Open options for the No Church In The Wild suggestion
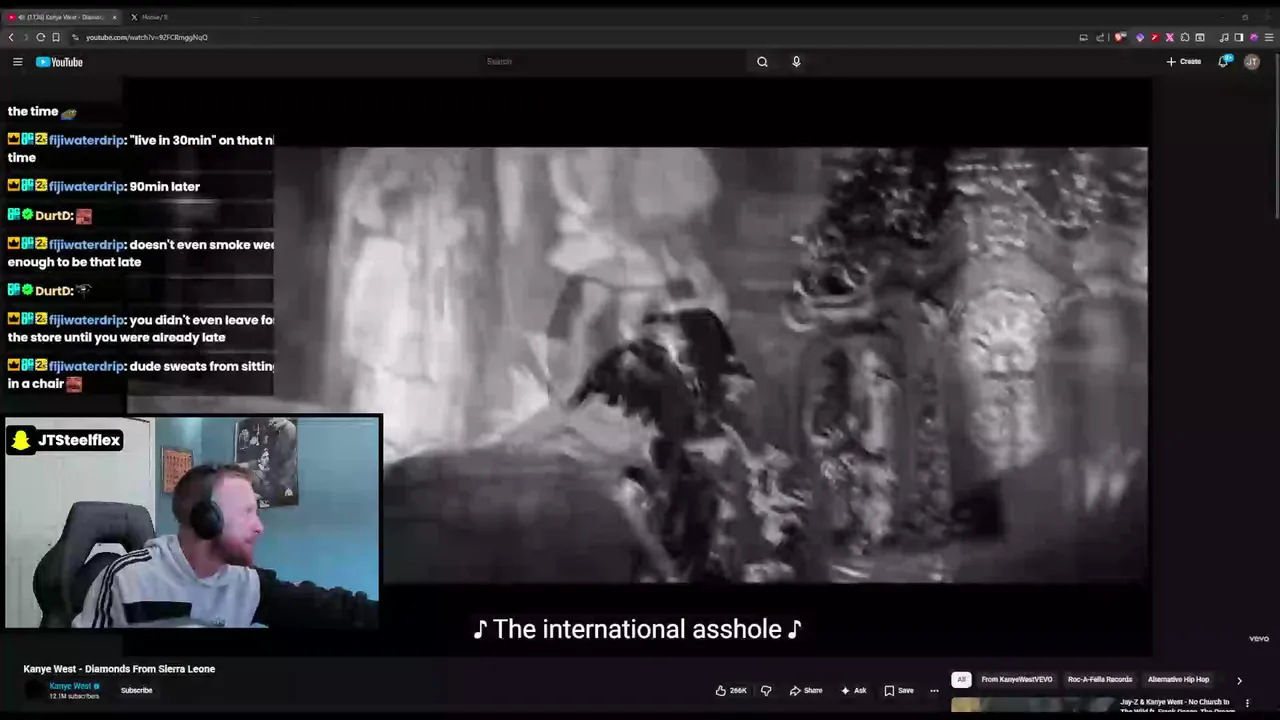This screenshot has height=720, width=1280. coord(1247,703)
